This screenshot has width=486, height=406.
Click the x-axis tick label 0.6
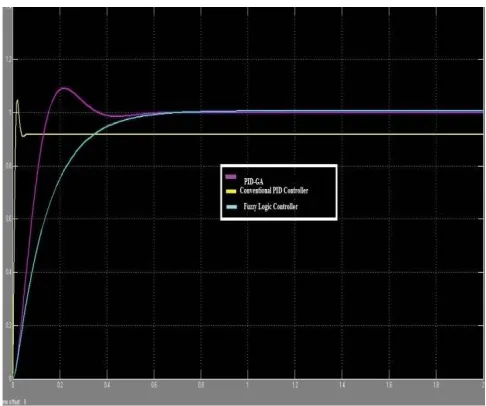(154, 385)
